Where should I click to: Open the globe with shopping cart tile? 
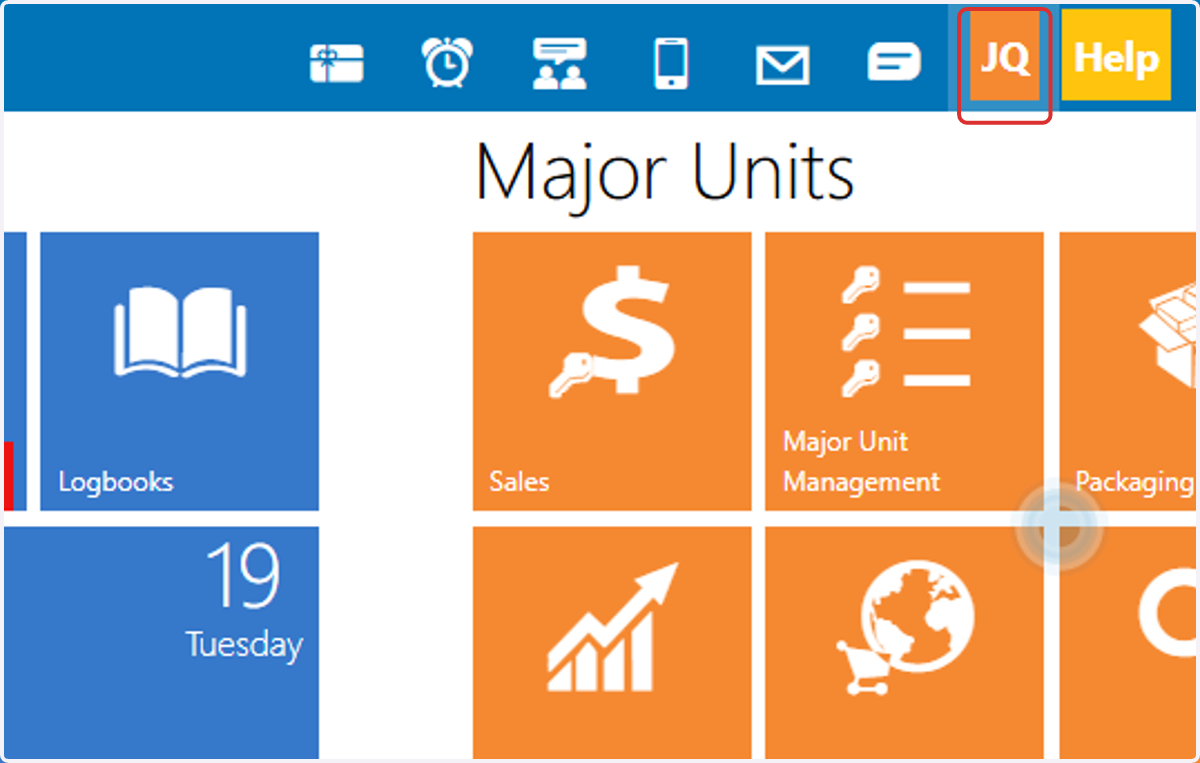(x=904, y=642)
